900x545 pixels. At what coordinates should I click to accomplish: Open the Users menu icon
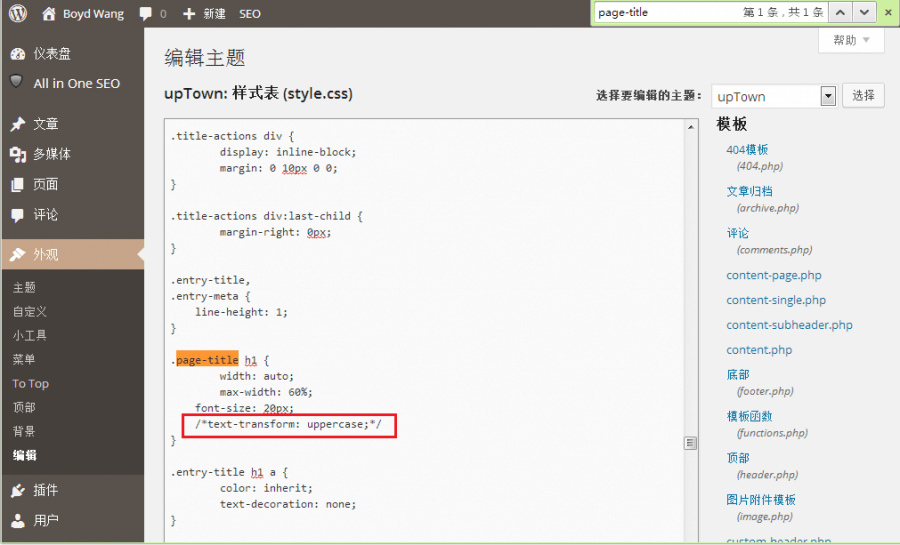[17, 520]
